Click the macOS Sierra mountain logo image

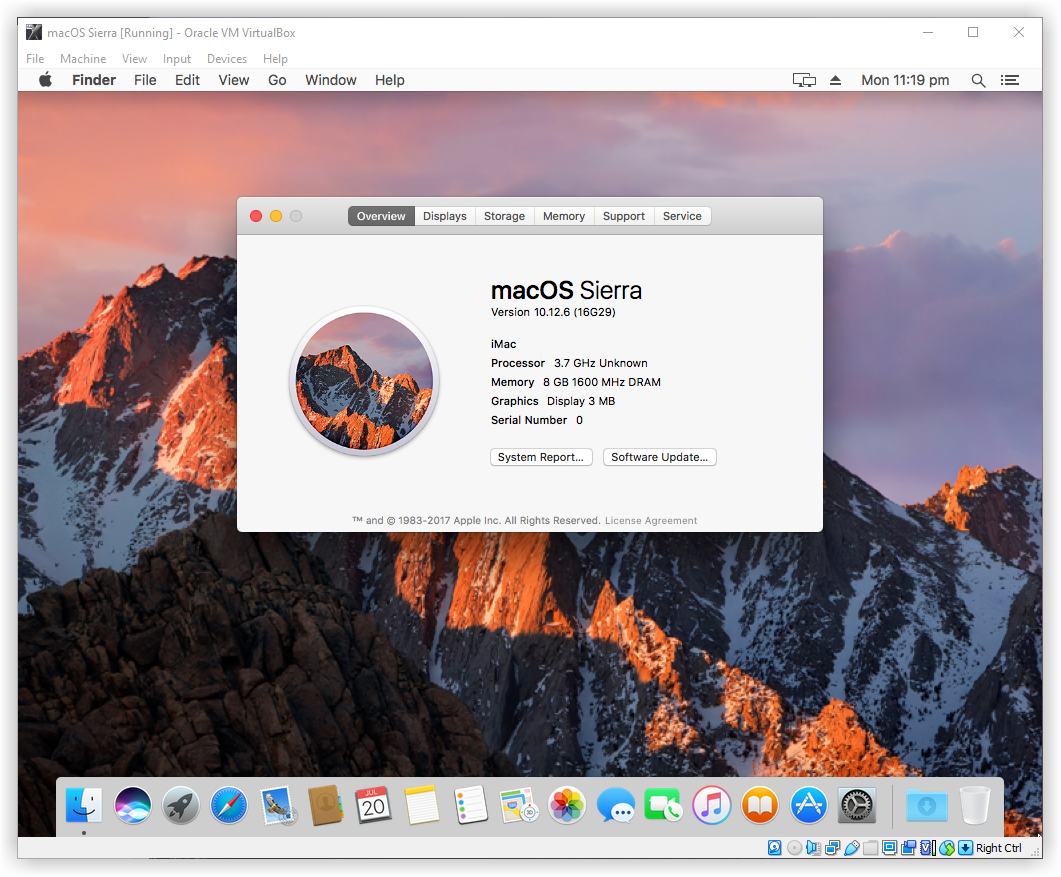(365, 381)
